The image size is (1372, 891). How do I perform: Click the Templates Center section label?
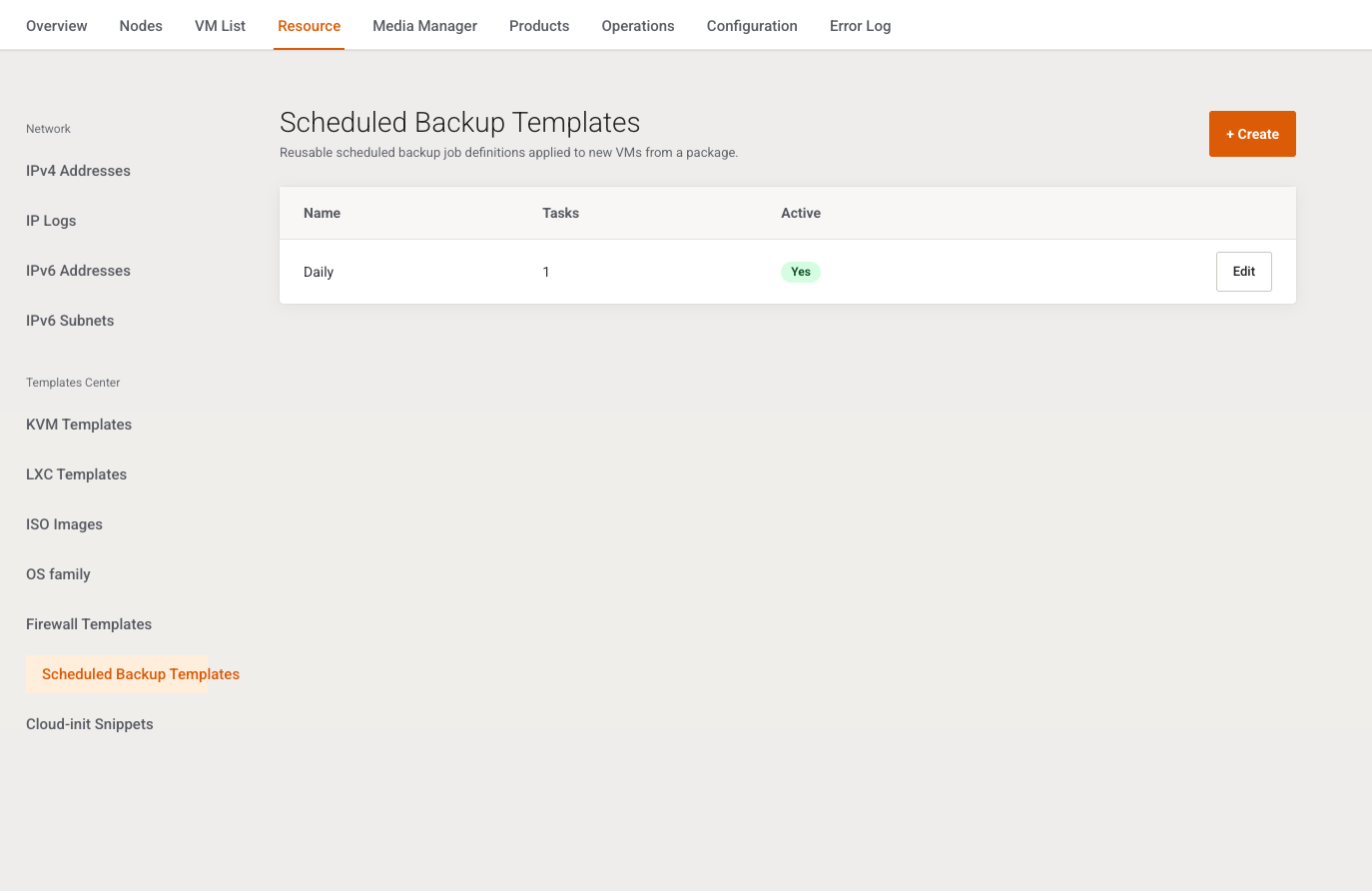click(73, 383)
